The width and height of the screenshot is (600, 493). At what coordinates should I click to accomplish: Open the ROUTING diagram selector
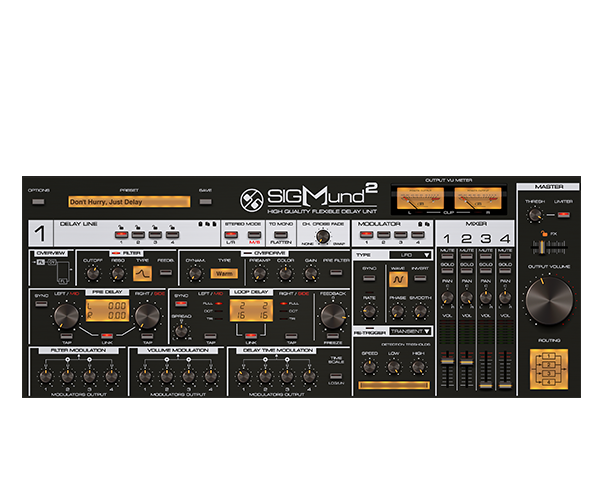click(549, 369)
